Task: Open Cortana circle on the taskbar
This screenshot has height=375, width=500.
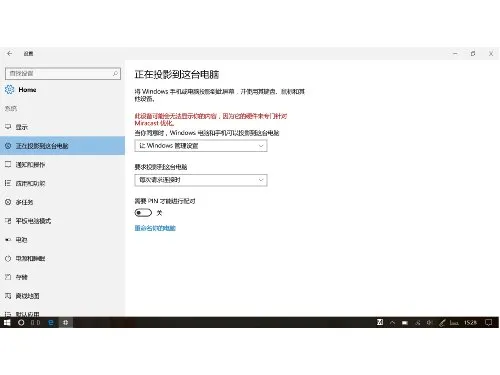Action: click(x=21, y=322)
